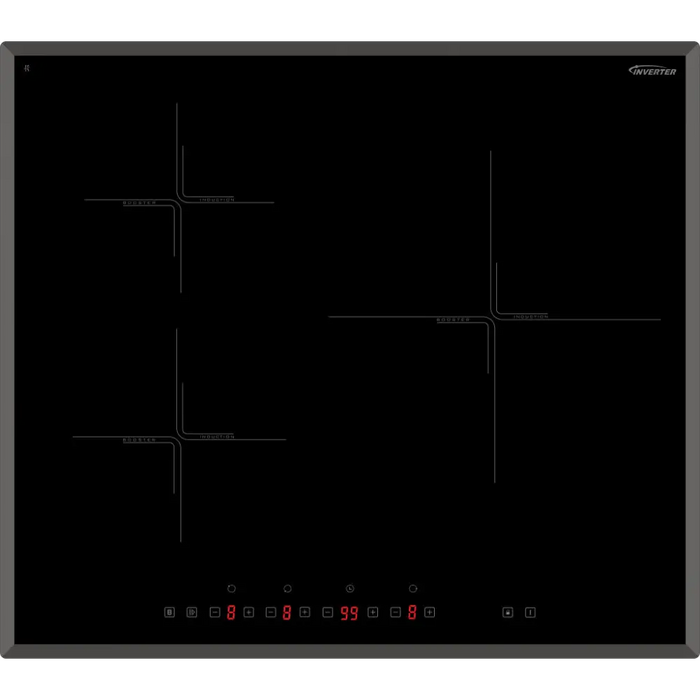
Task: Tap the zone indicator icon above the last display
Action: click(x=413, y=589)
